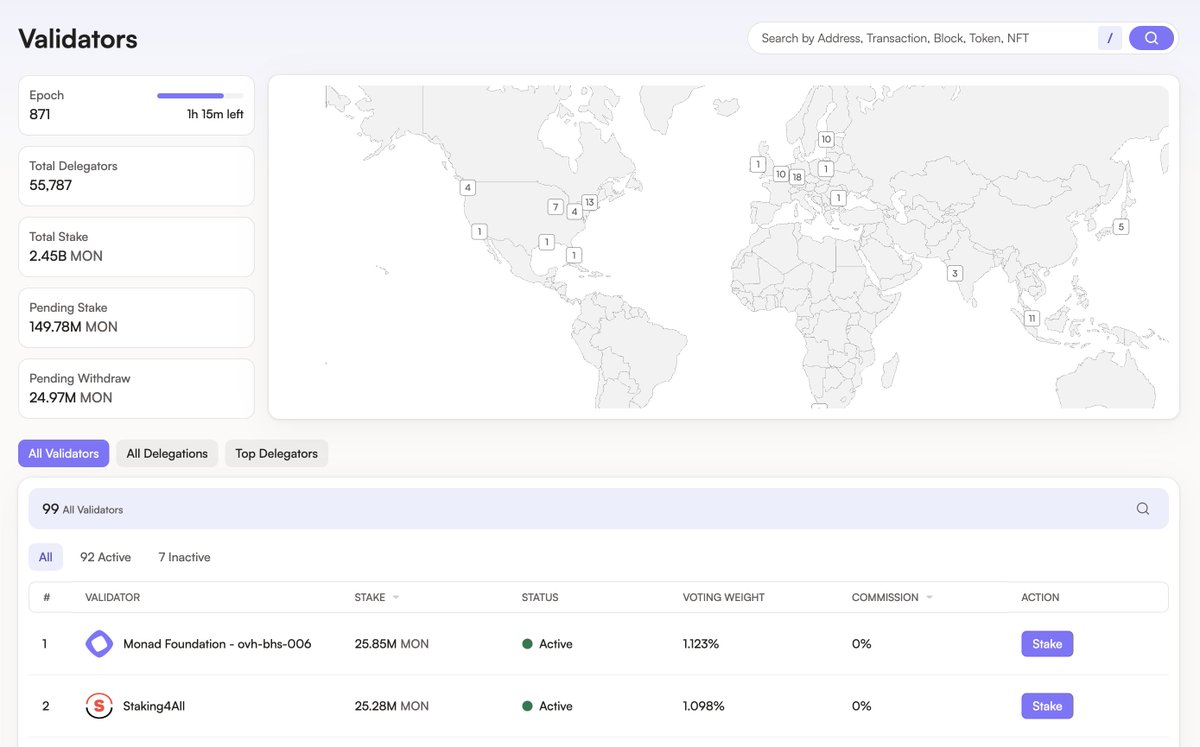
Task: Stake with Monad Foundation - ovh-bhs-006
Action: point(1047,644)
